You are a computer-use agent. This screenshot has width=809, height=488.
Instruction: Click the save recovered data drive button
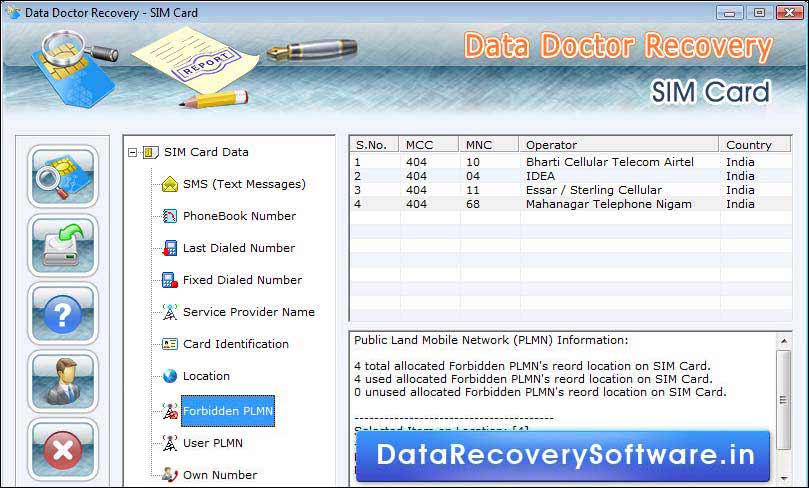[62, 246]
